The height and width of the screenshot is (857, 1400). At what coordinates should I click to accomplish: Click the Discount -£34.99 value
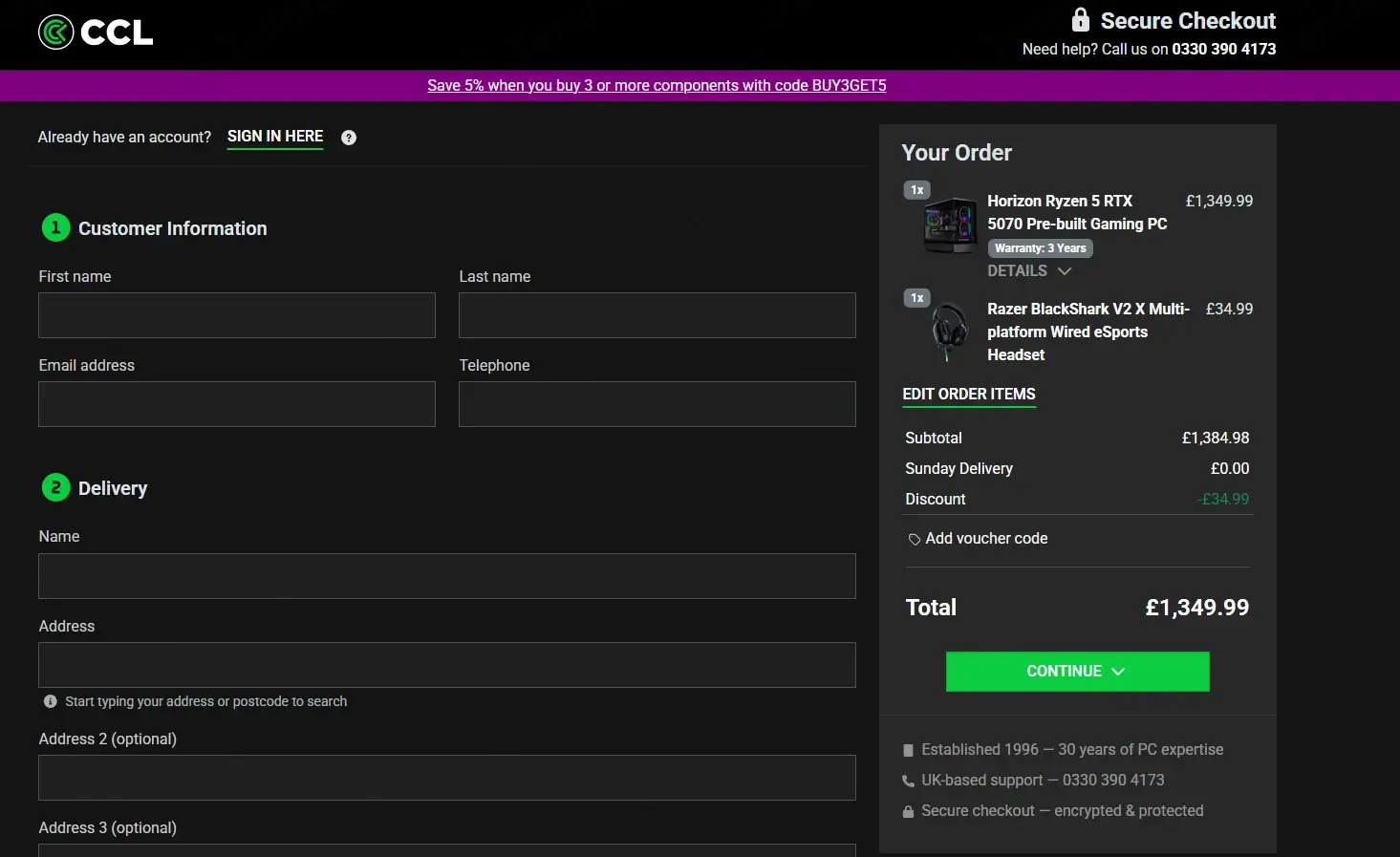[x=1223, y=499]
